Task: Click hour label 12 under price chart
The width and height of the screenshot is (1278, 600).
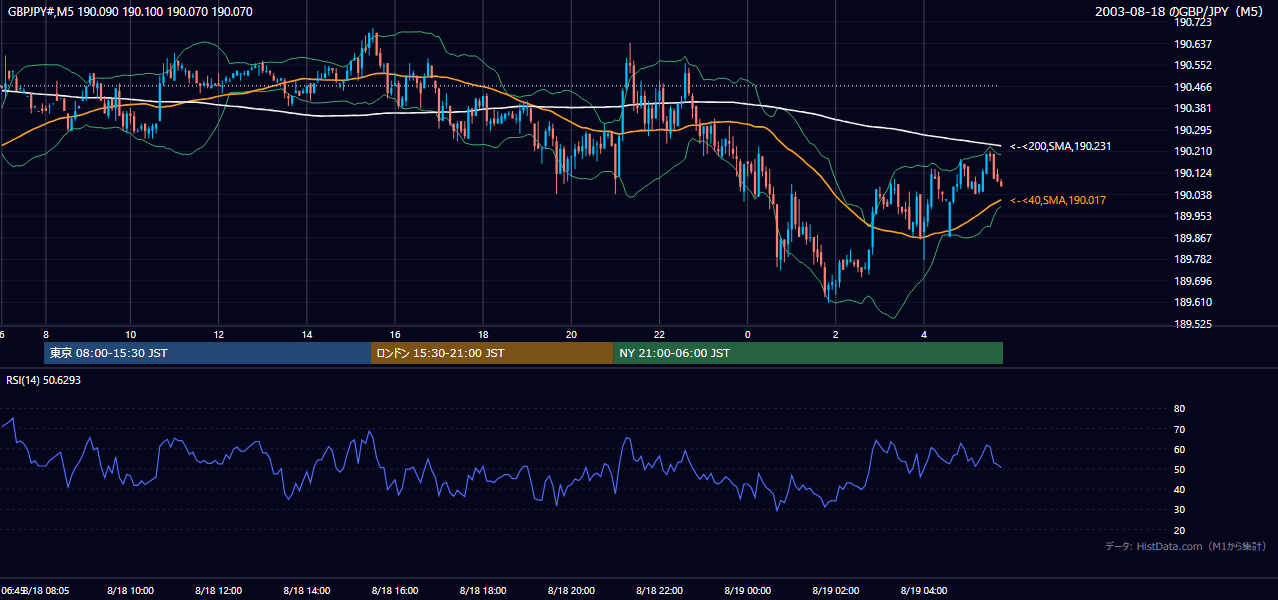Action: pyautogui.click(x=219, y=335)
